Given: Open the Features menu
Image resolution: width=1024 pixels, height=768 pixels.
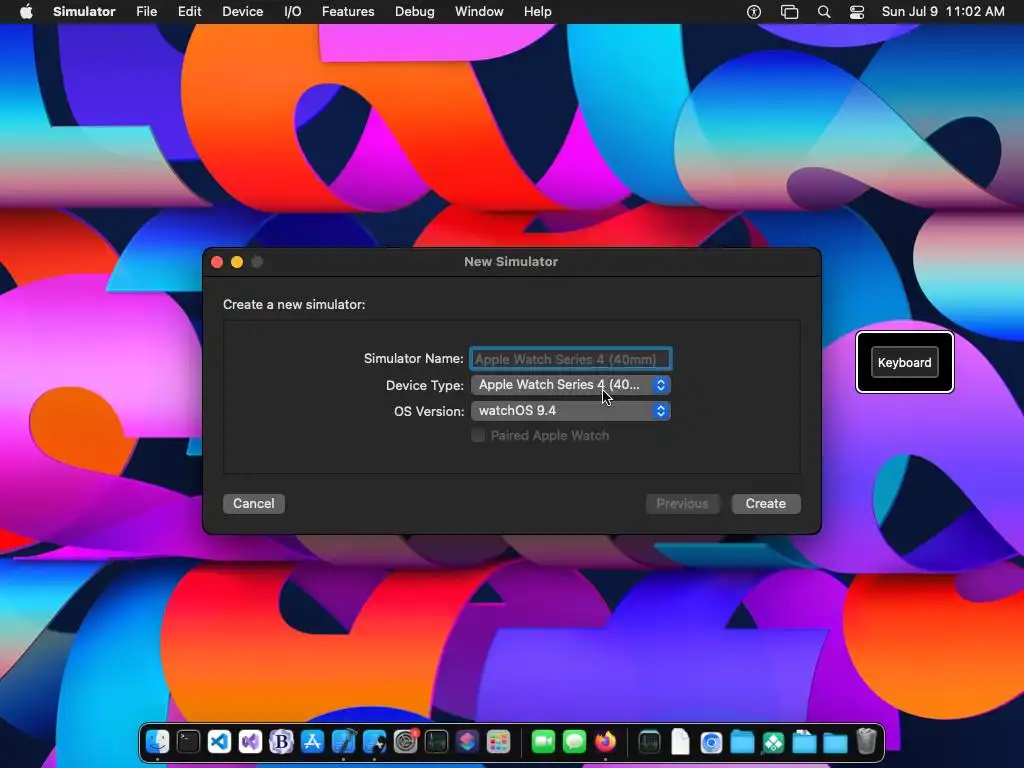Looking at the screenshot, I should [x=348, y=12].
